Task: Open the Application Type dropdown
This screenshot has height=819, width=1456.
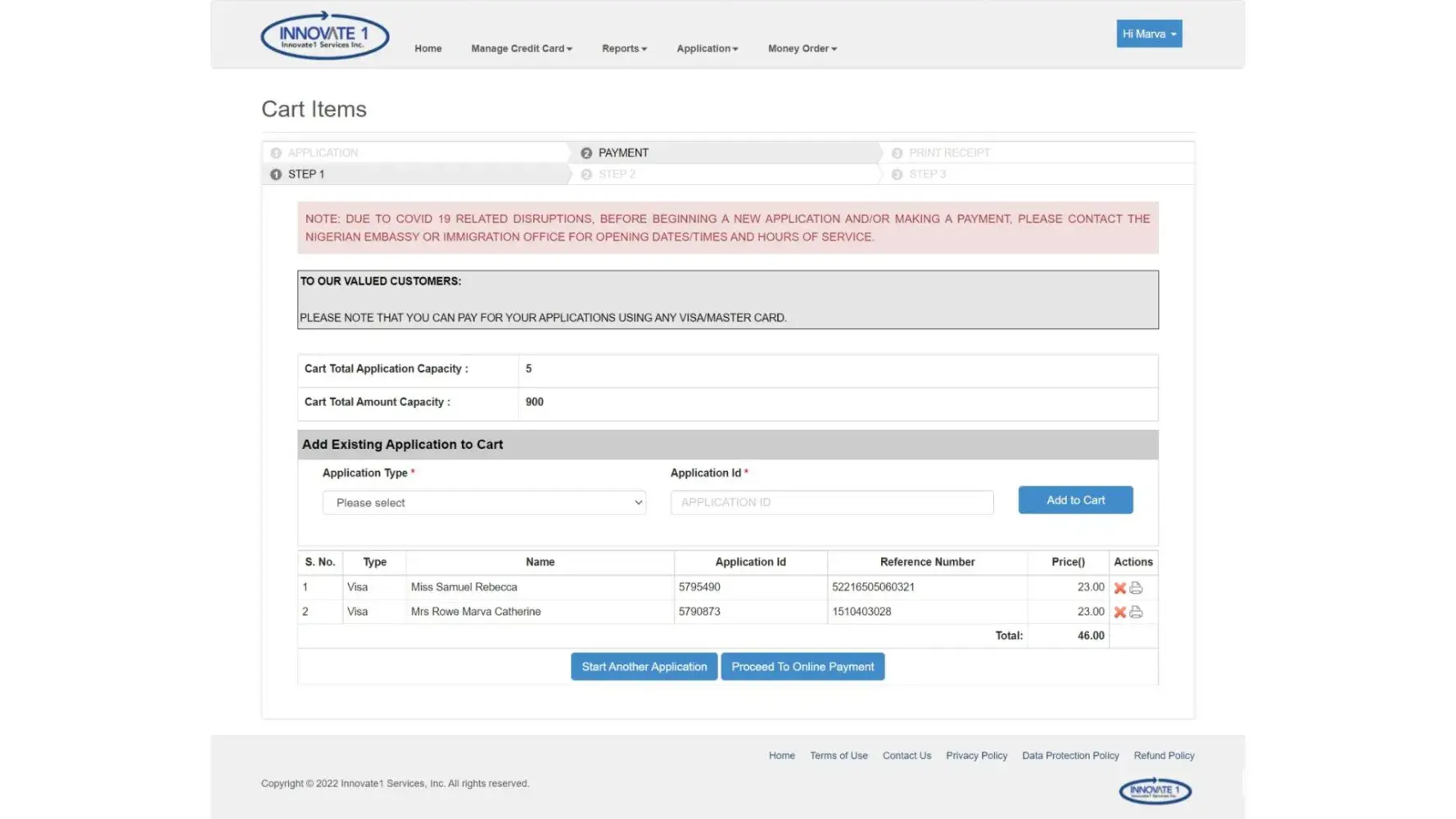Action: (x=484, y=503)
